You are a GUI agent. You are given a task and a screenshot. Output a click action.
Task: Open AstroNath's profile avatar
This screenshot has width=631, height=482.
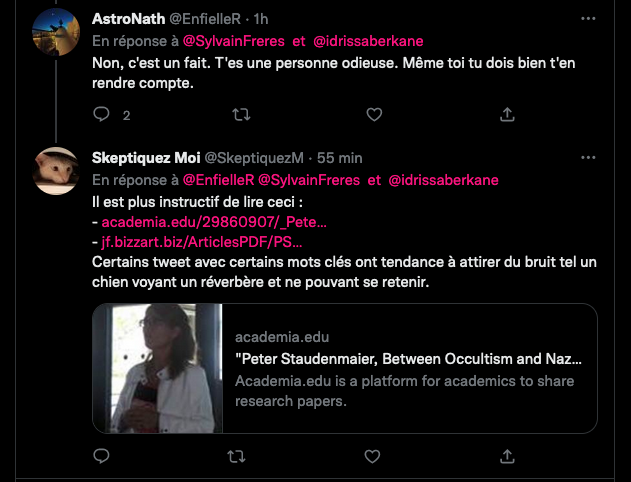[57, 31]
